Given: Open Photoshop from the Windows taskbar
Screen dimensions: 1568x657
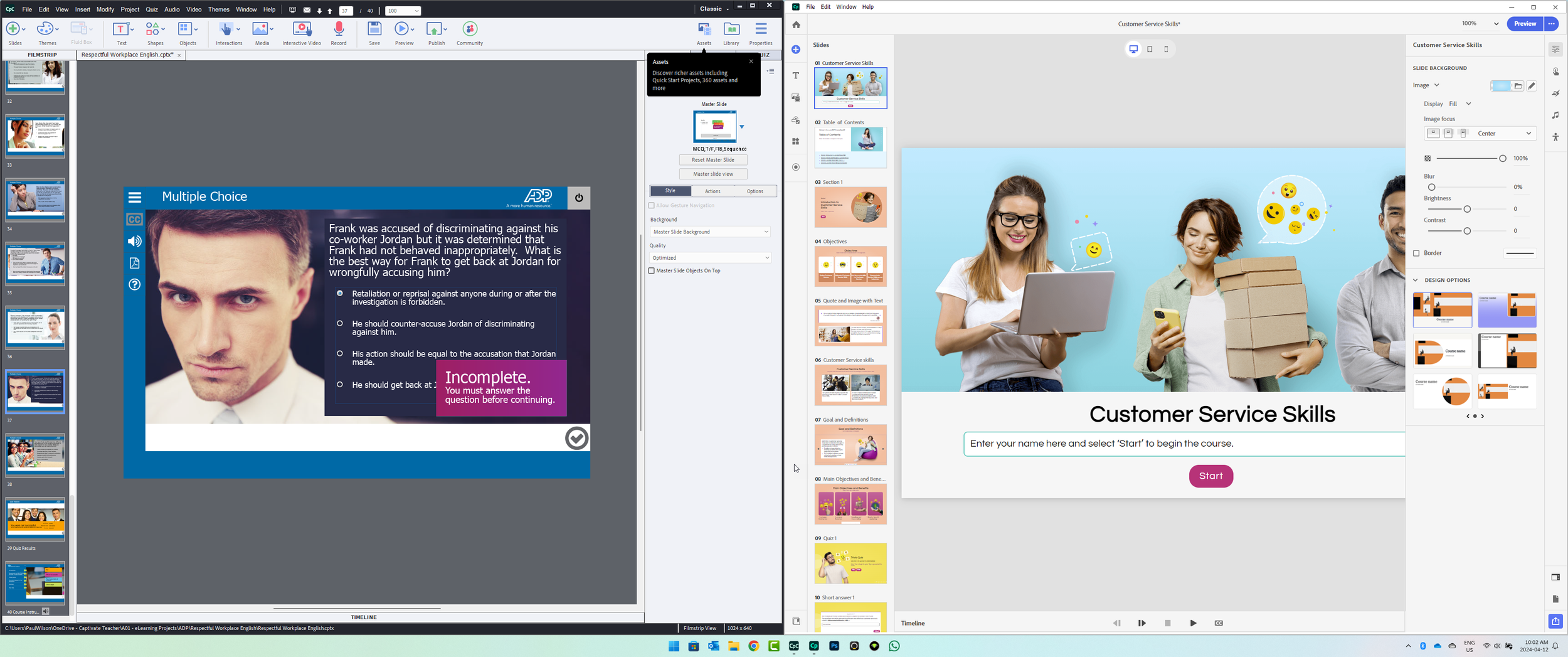Looking at the screenshot, I should click(x=834, y=646).
